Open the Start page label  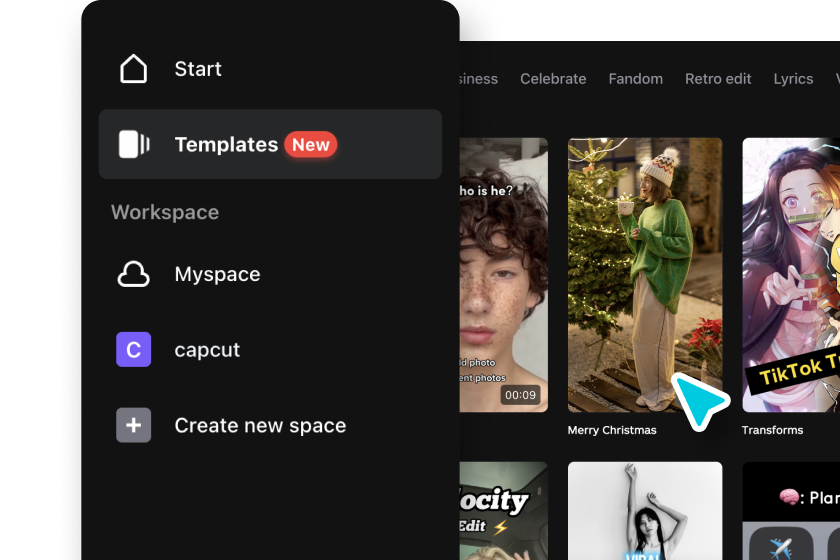[198, 69]
